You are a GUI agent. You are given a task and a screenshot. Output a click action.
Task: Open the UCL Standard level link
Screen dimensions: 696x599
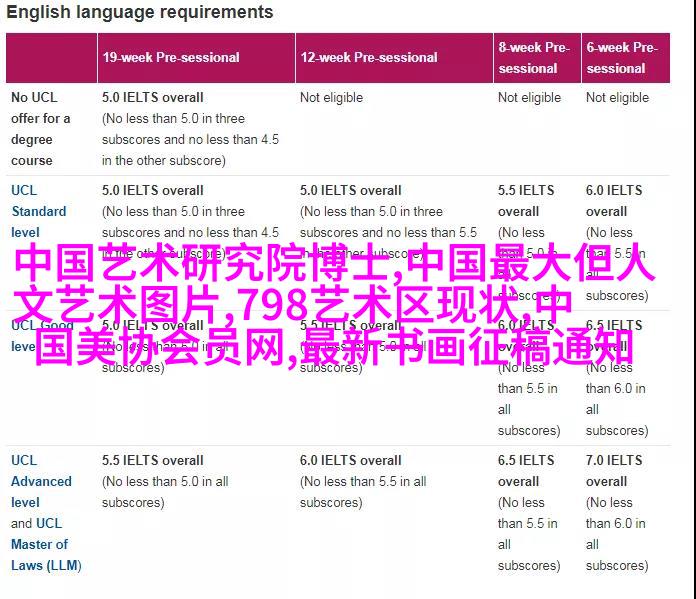coord(39,211)
